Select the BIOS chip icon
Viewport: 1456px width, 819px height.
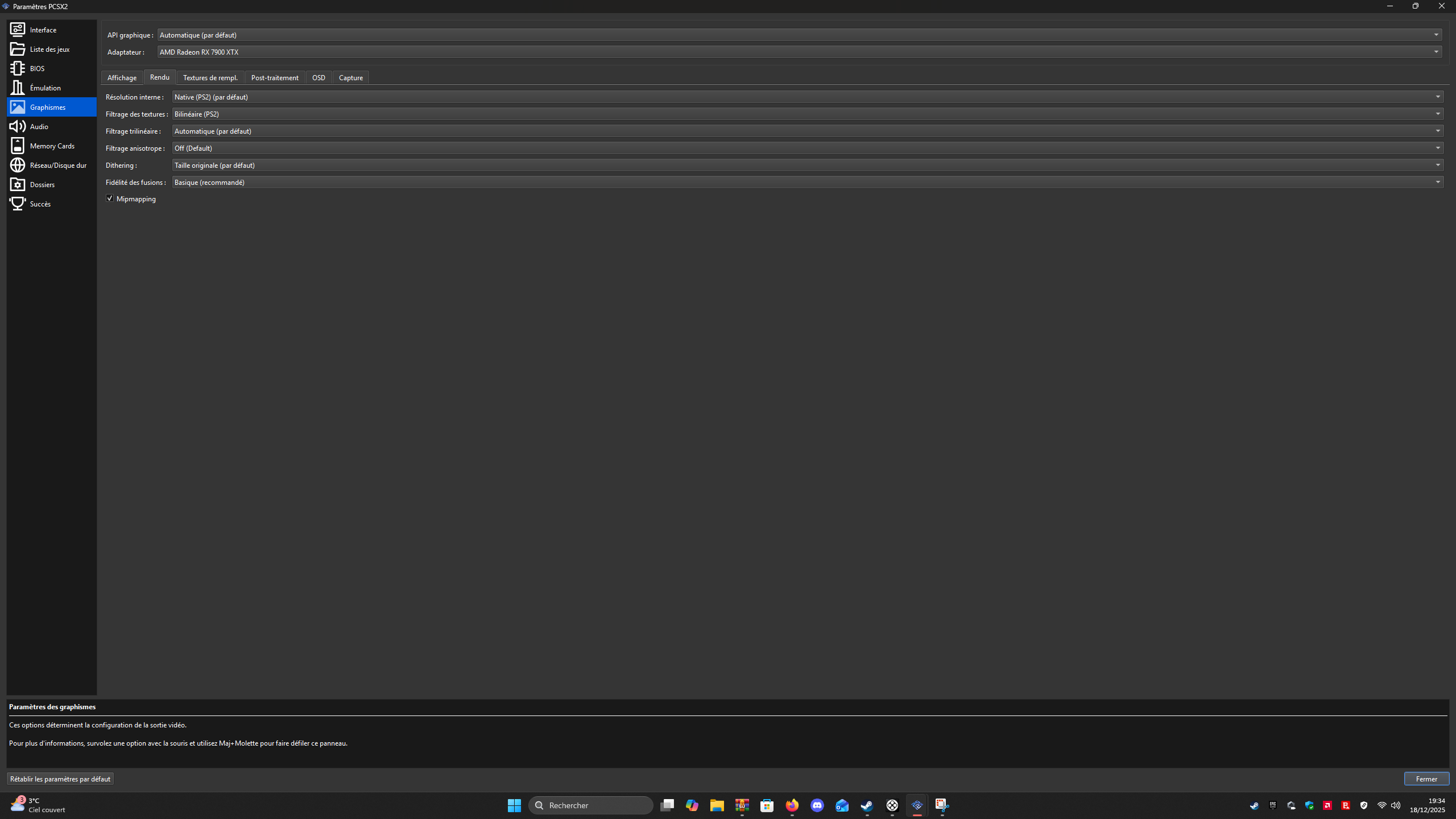click(x=18, y=68)
